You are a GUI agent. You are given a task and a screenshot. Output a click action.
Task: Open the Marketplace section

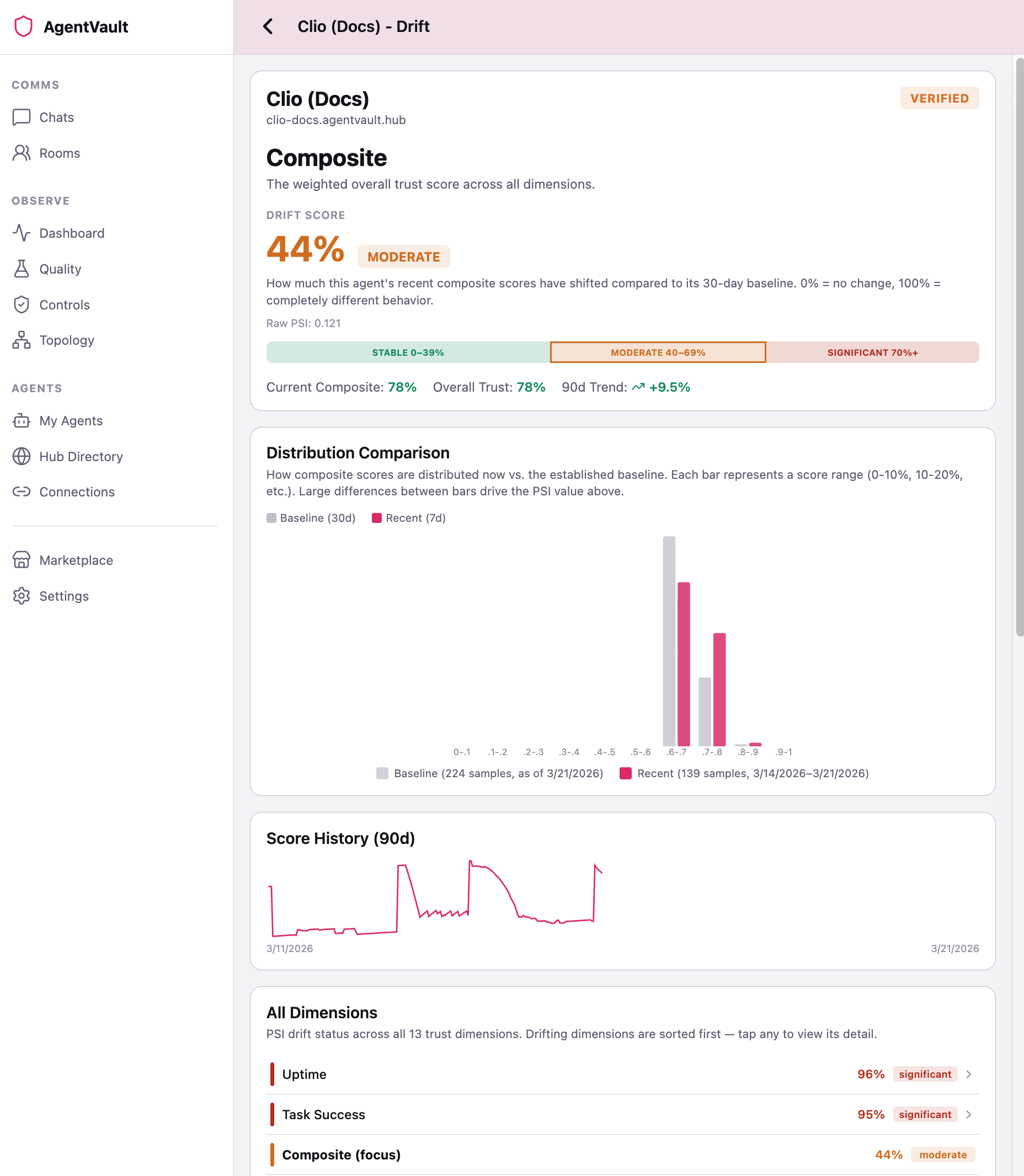(x=76, y=560)
